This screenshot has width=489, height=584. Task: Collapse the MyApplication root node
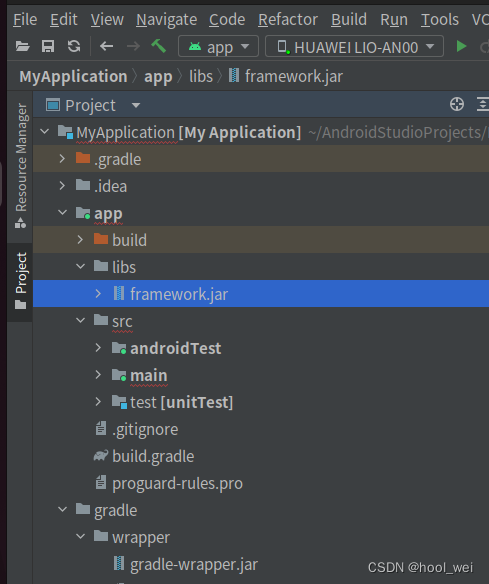tap(45, 131)
